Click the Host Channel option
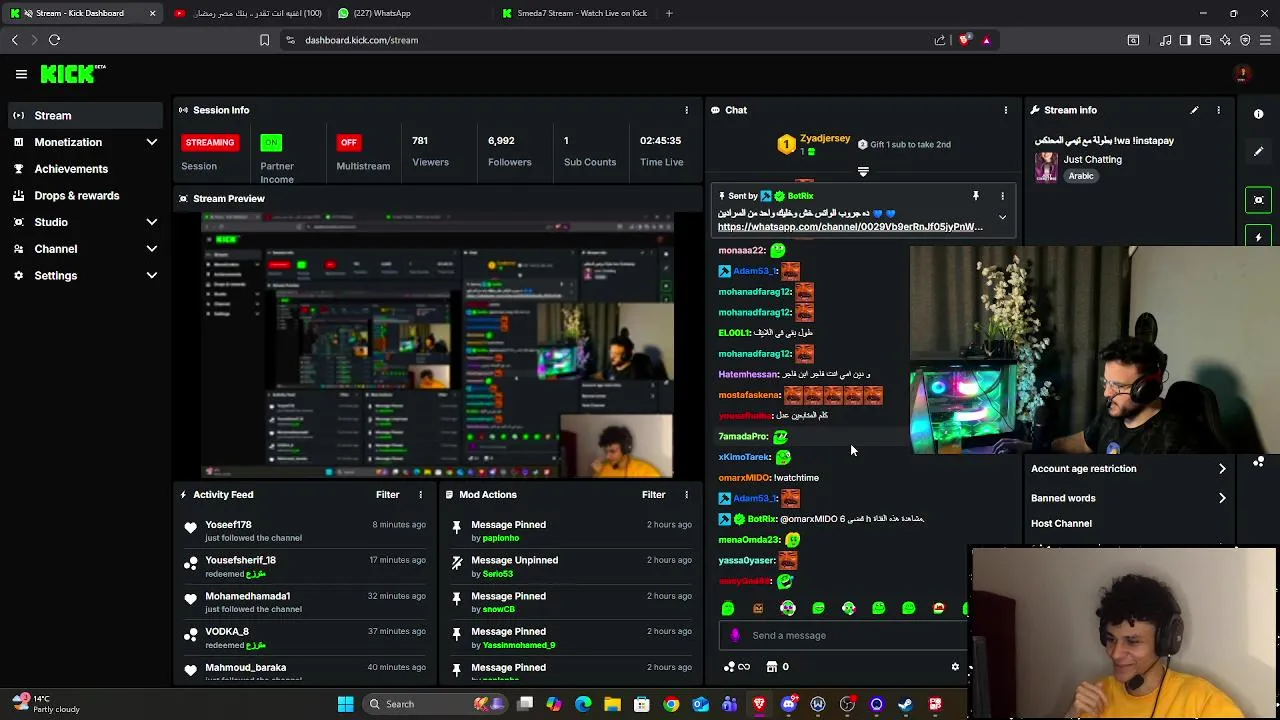The image size is (1280, 720). click(1061, 523)
